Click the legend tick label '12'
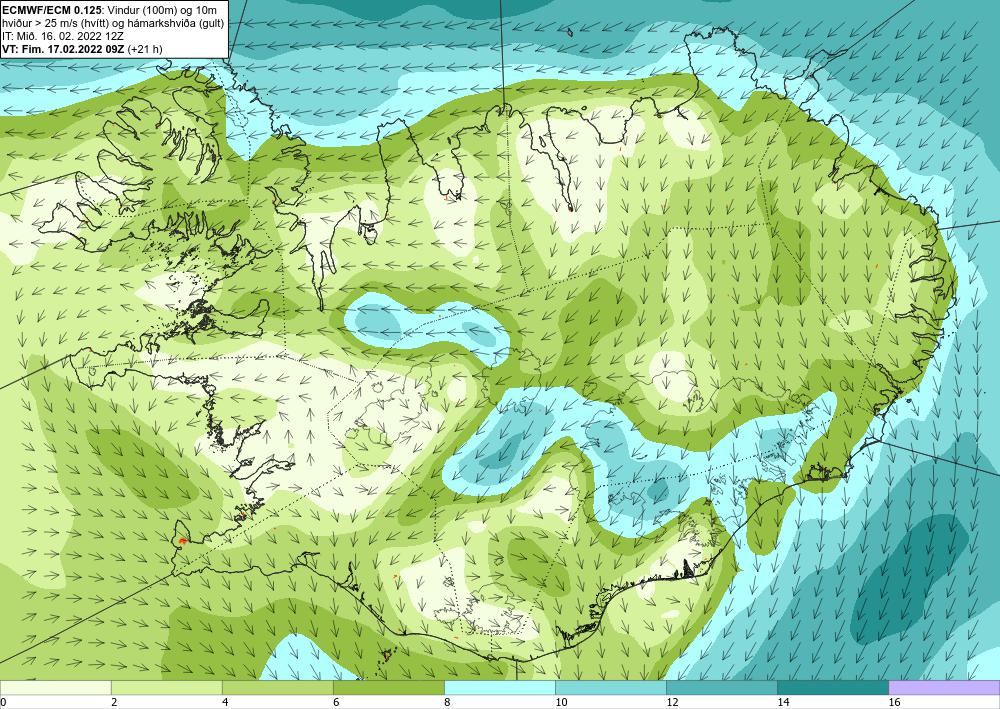This screenshot has height=709, width=1000. coord(672,703)
